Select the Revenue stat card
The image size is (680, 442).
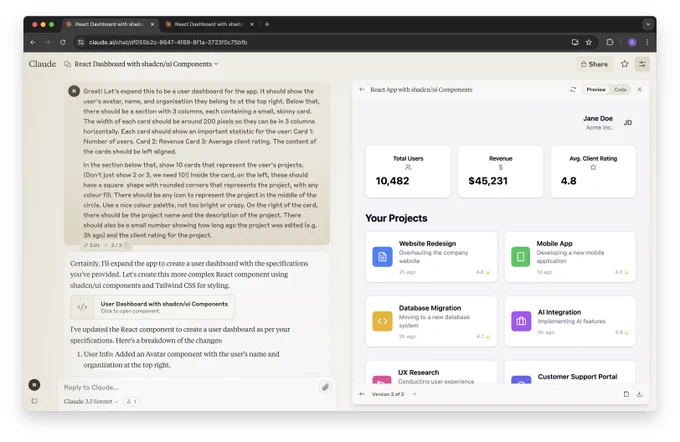500,171
